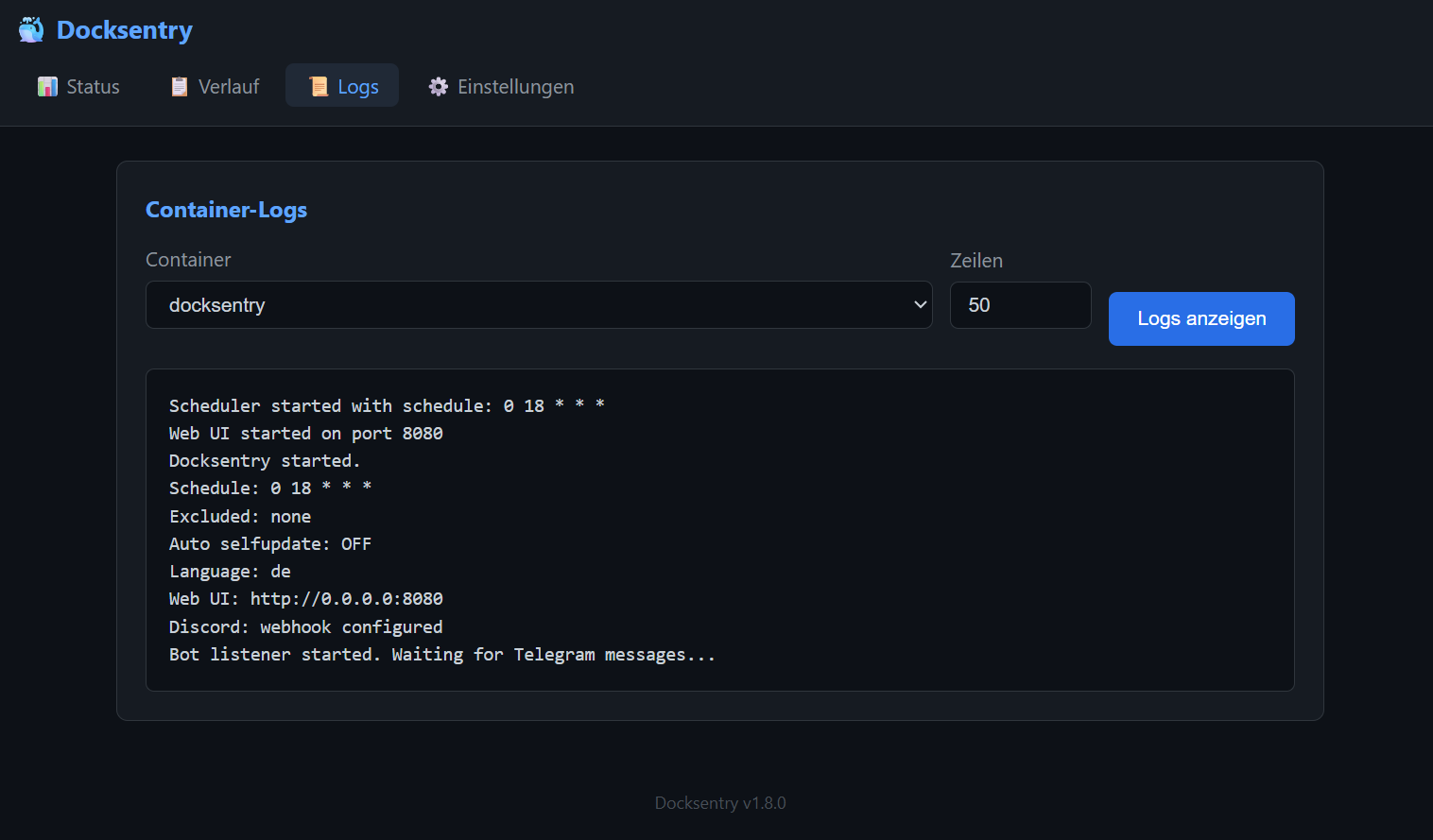Screen dimensions: 1433x840
Task: Click log line 'Discord: webhook configured'
Action: (306, 626)
